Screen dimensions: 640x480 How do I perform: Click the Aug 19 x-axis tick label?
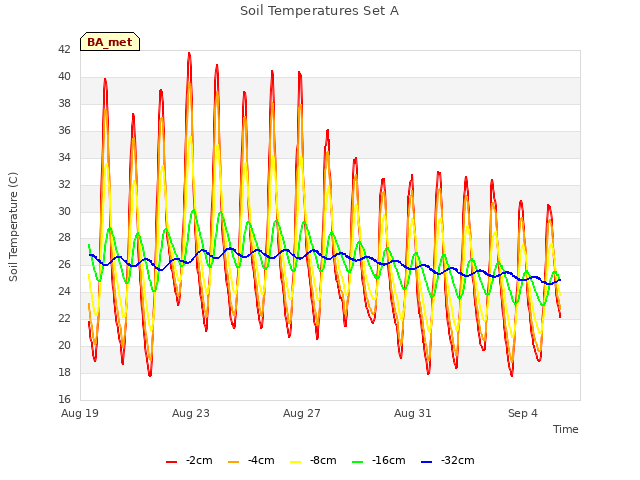tap(80, 413)
